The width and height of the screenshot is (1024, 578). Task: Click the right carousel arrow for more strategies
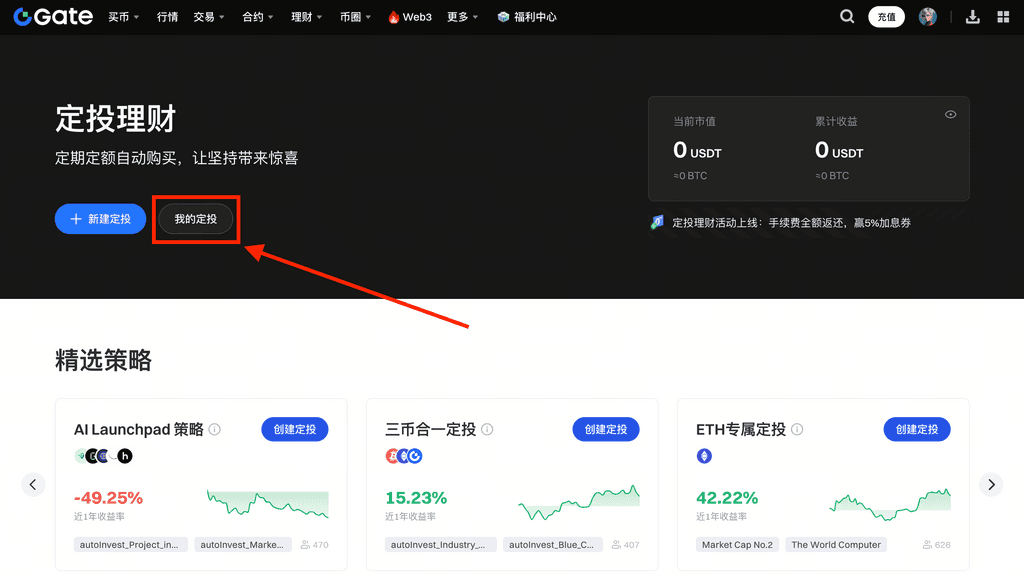[x=990, y=484]
